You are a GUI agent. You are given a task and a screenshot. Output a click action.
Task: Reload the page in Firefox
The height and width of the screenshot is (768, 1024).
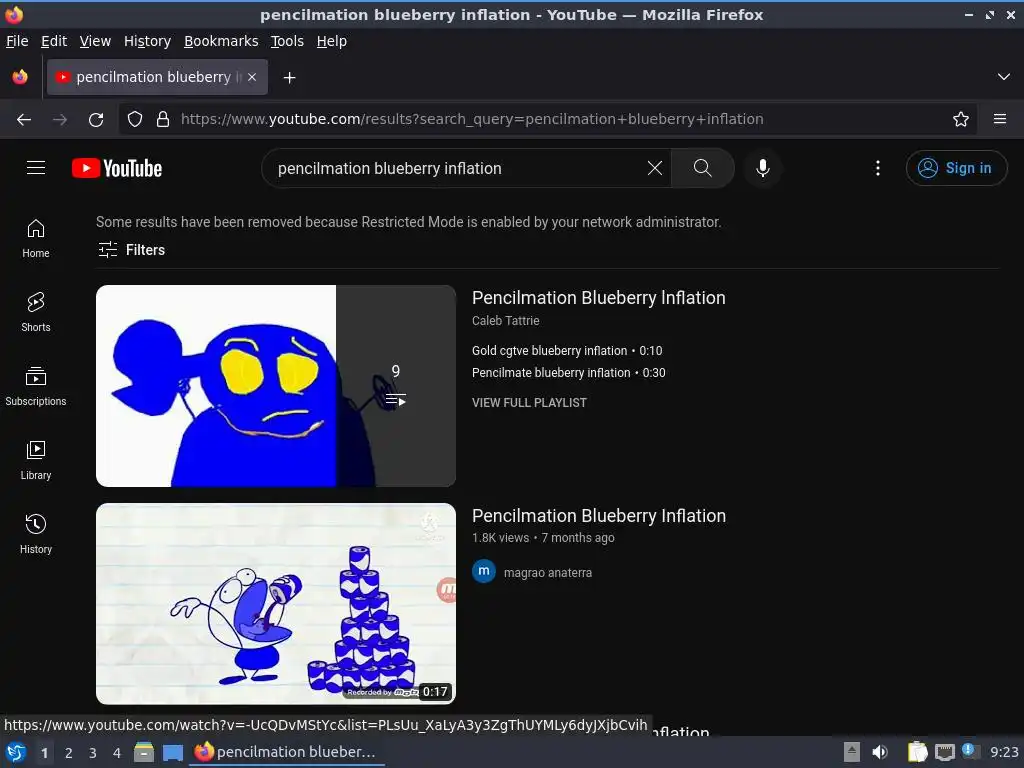pos(96,120)
